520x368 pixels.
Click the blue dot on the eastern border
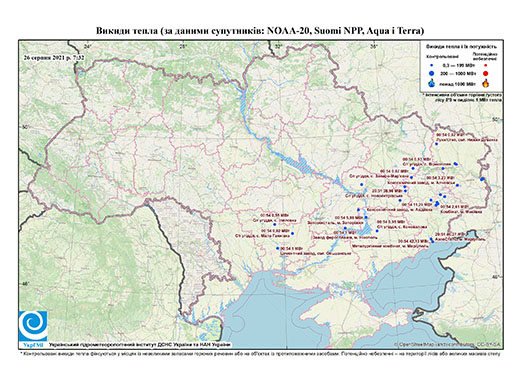click(x=482, y=179)
